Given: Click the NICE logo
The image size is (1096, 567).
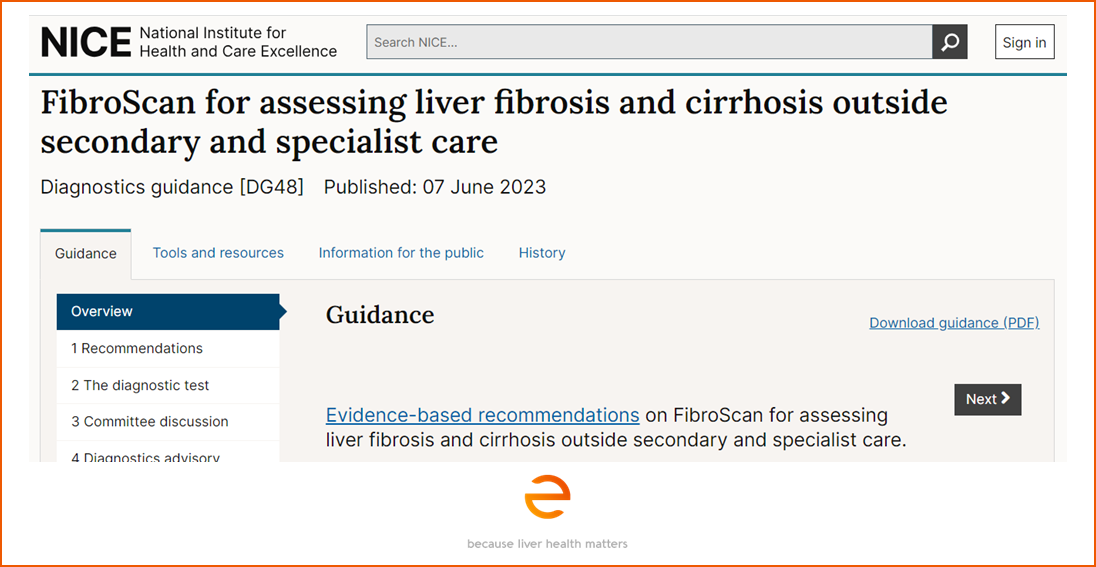Looking at the screenshot, I should [x=87, y=42].
